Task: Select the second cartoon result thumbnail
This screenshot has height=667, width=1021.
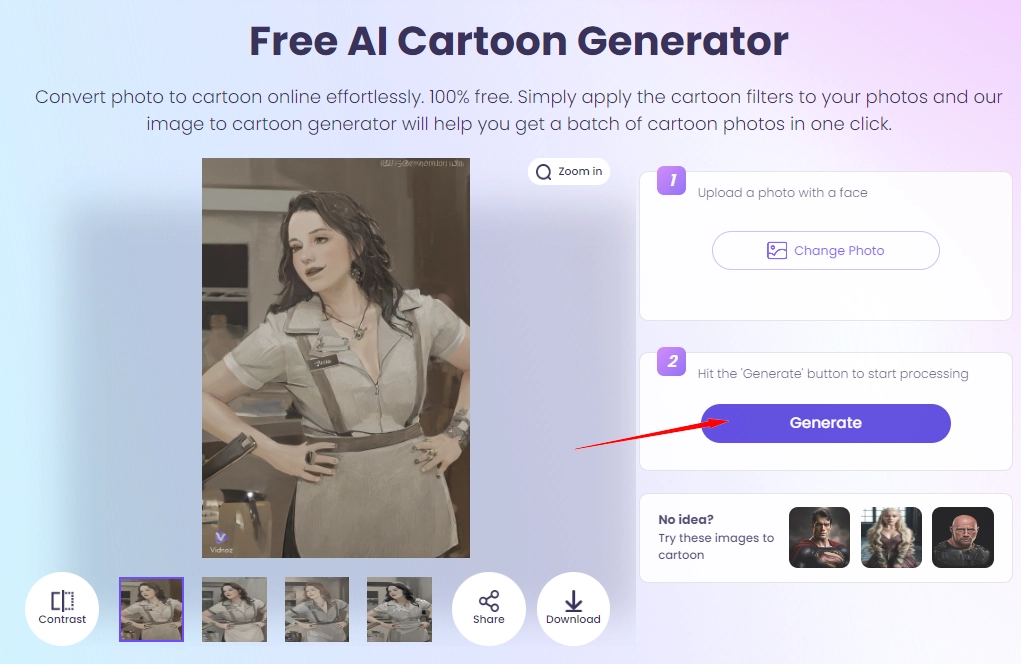Action: [x=234, y=609]
